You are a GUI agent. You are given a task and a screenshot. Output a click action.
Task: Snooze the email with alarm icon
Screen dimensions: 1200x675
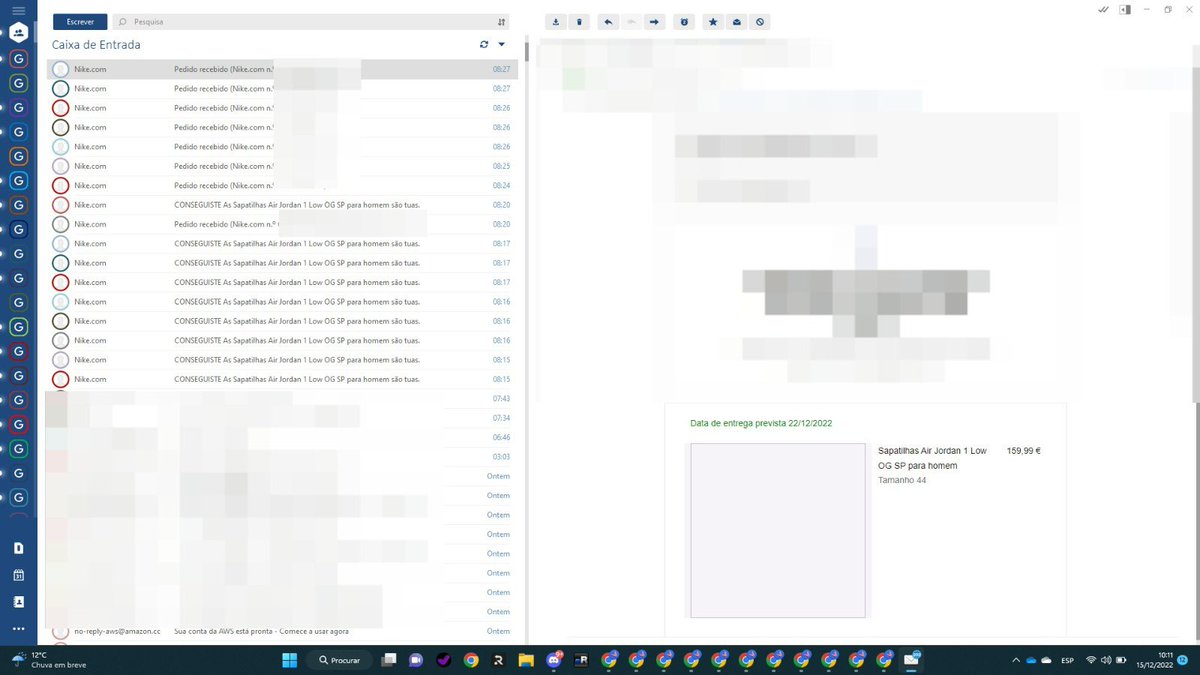pyautogui.click(x=685, y=22)
